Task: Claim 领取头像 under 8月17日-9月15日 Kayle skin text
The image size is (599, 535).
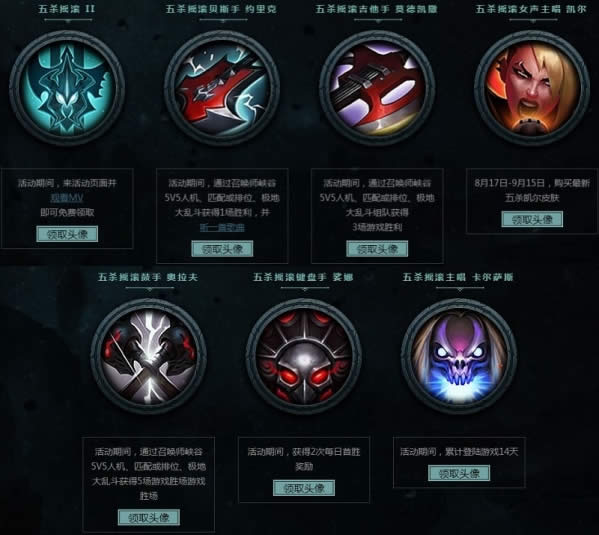Action: pyautogui.click(x=532, y=219)
